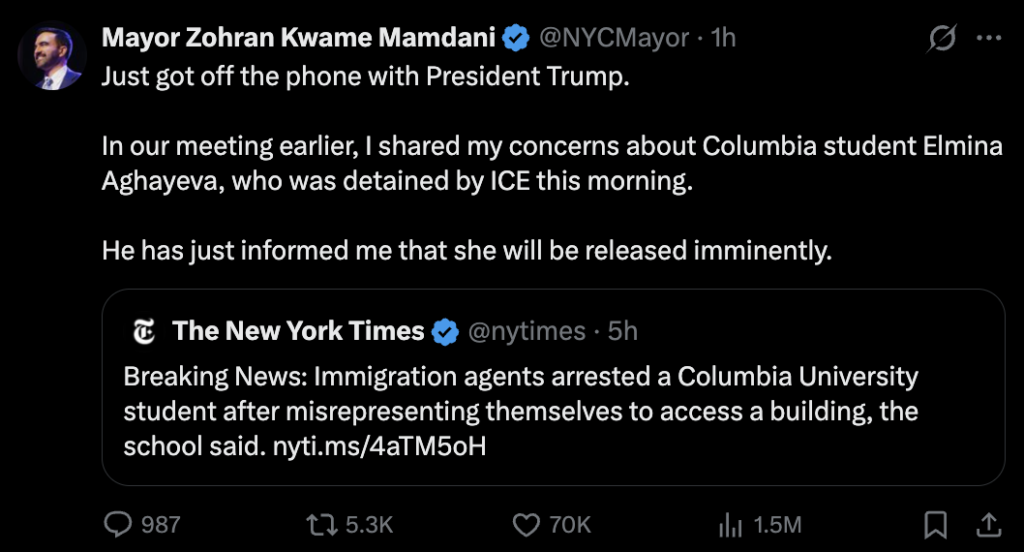Click the Times' blue verified badge
The image size is (1024, 552).
[446, 332]
